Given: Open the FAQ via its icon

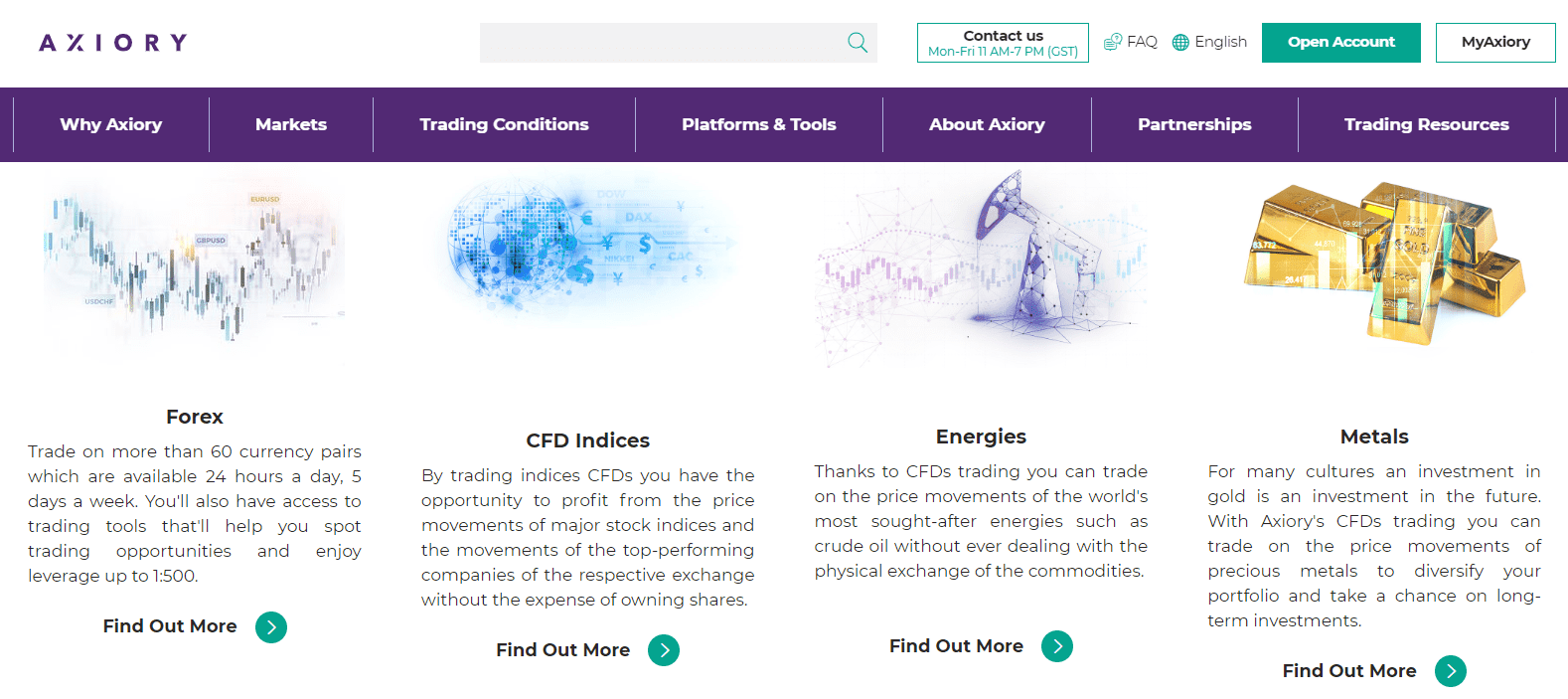Looking at the screenshot, I should click(1113, 41).
